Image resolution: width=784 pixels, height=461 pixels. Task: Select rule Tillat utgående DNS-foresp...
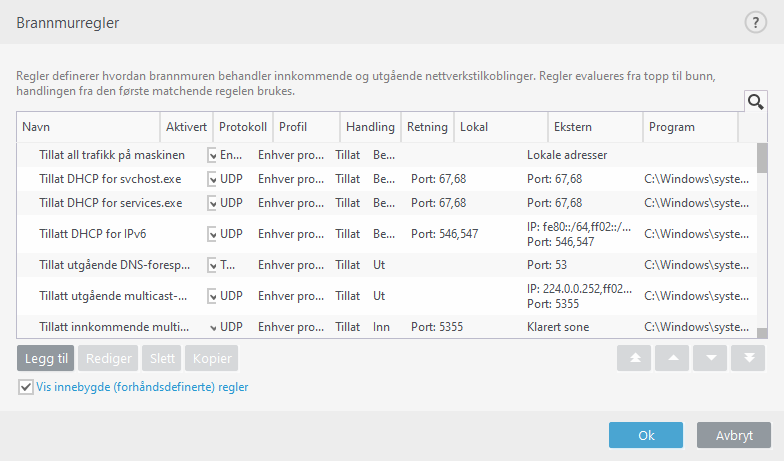tap(387, 265)
